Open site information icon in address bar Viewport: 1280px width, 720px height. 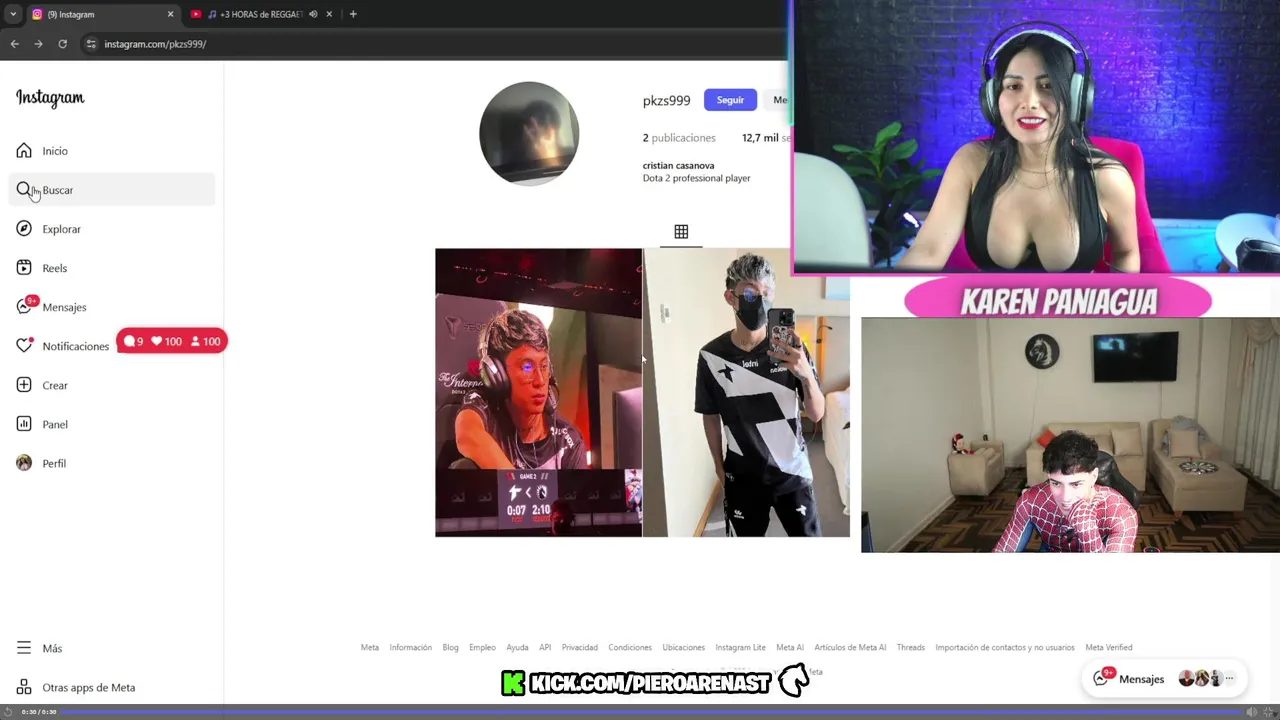(91, 44)
